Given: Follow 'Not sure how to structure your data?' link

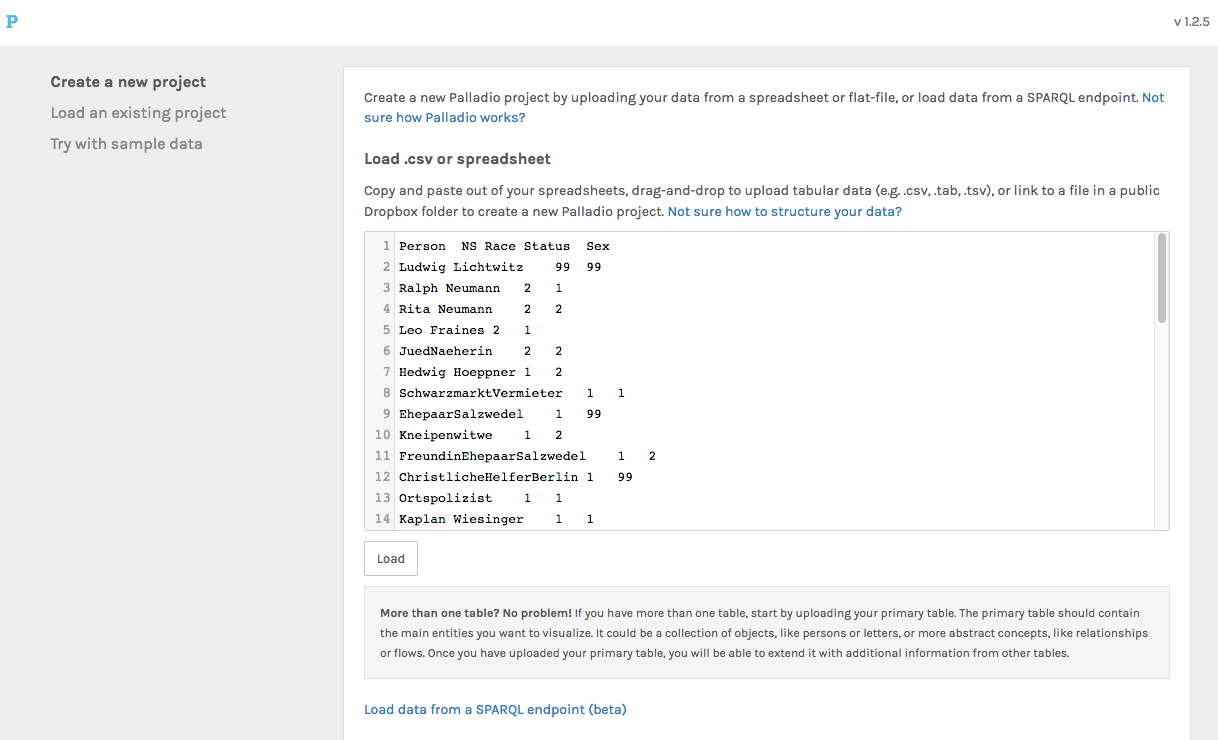Looking at the screenshot, I should (784, 211).
